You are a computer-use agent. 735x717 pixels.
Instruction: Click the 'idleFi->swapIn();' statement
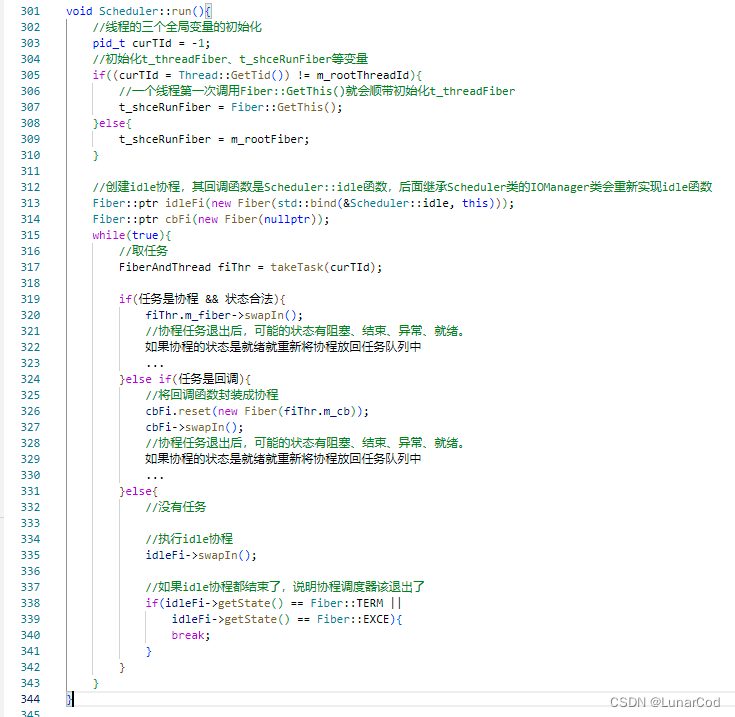click(x=201, y=555)
